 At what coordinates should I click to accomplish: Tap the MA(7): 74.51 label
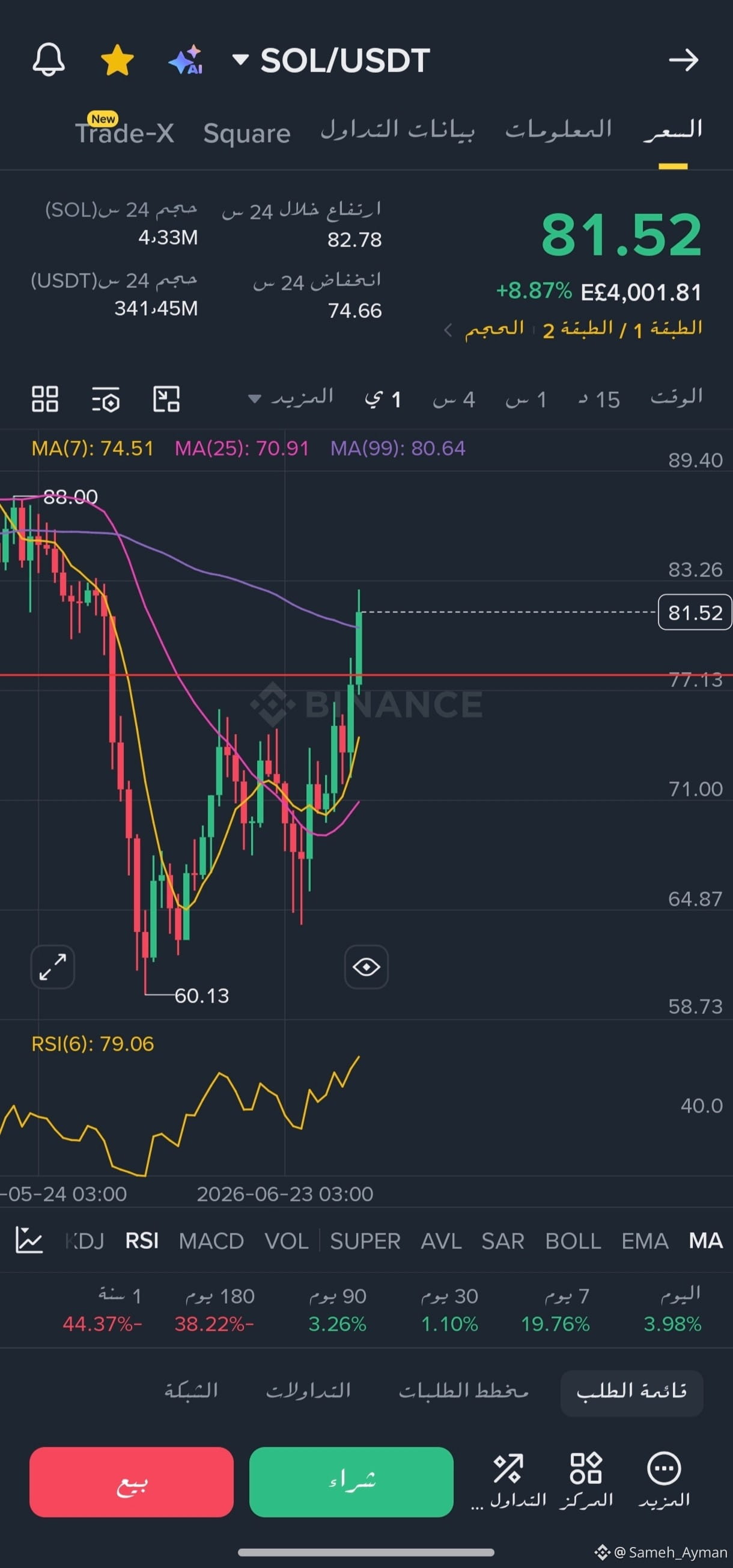tap(93, 448)
